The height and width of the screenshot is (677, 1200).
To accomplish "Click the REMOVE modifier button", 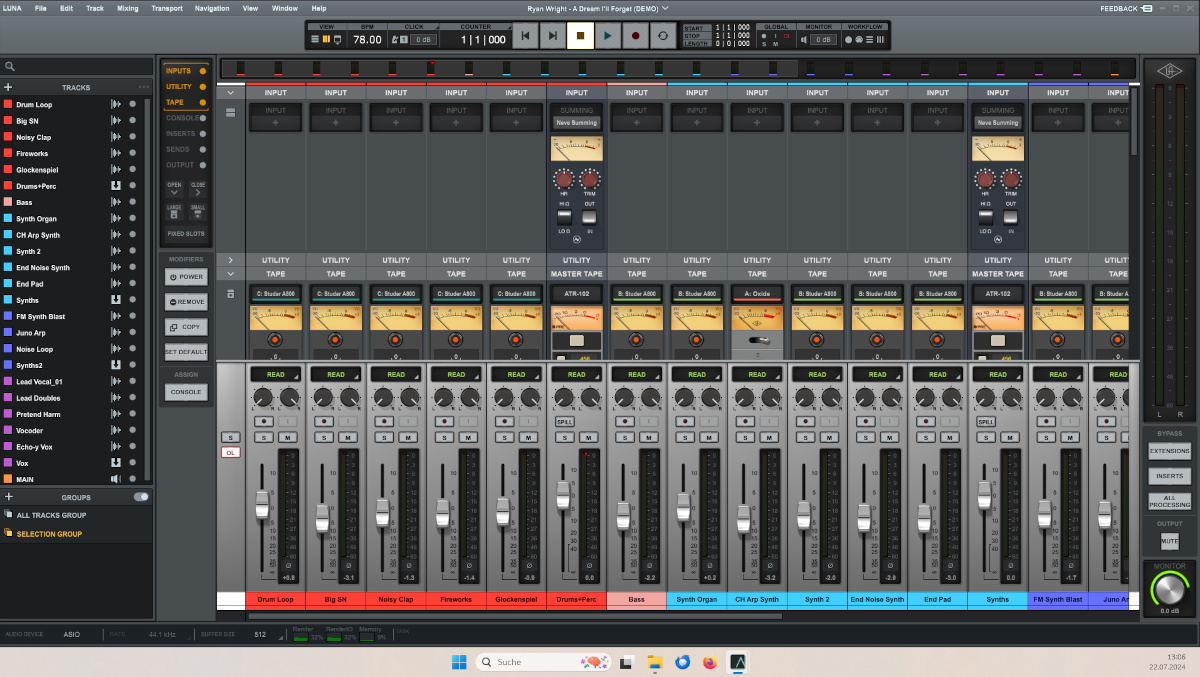I will pos(186,302).
